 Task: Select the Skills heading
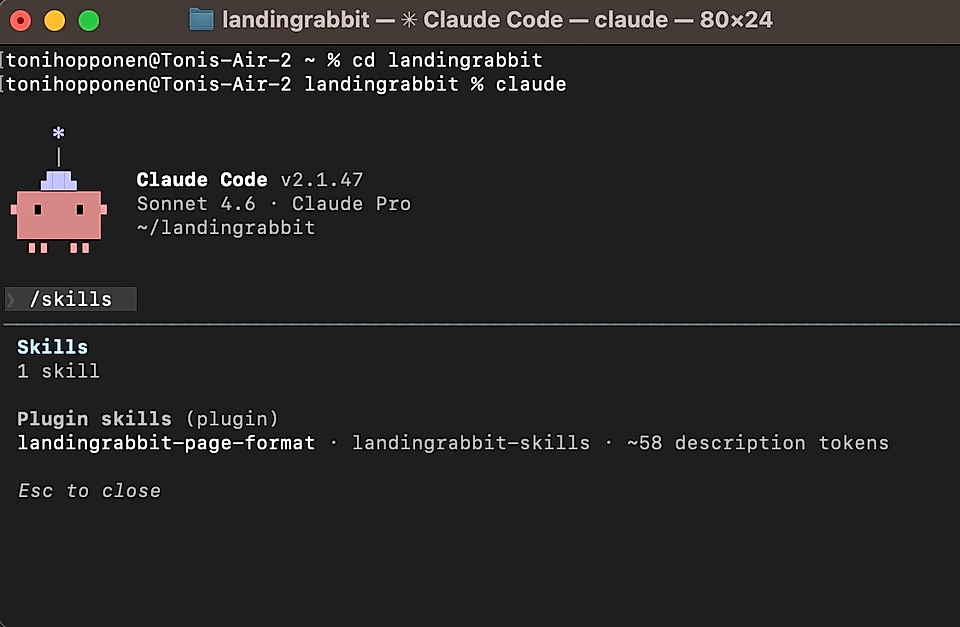(x=52, y=346)
